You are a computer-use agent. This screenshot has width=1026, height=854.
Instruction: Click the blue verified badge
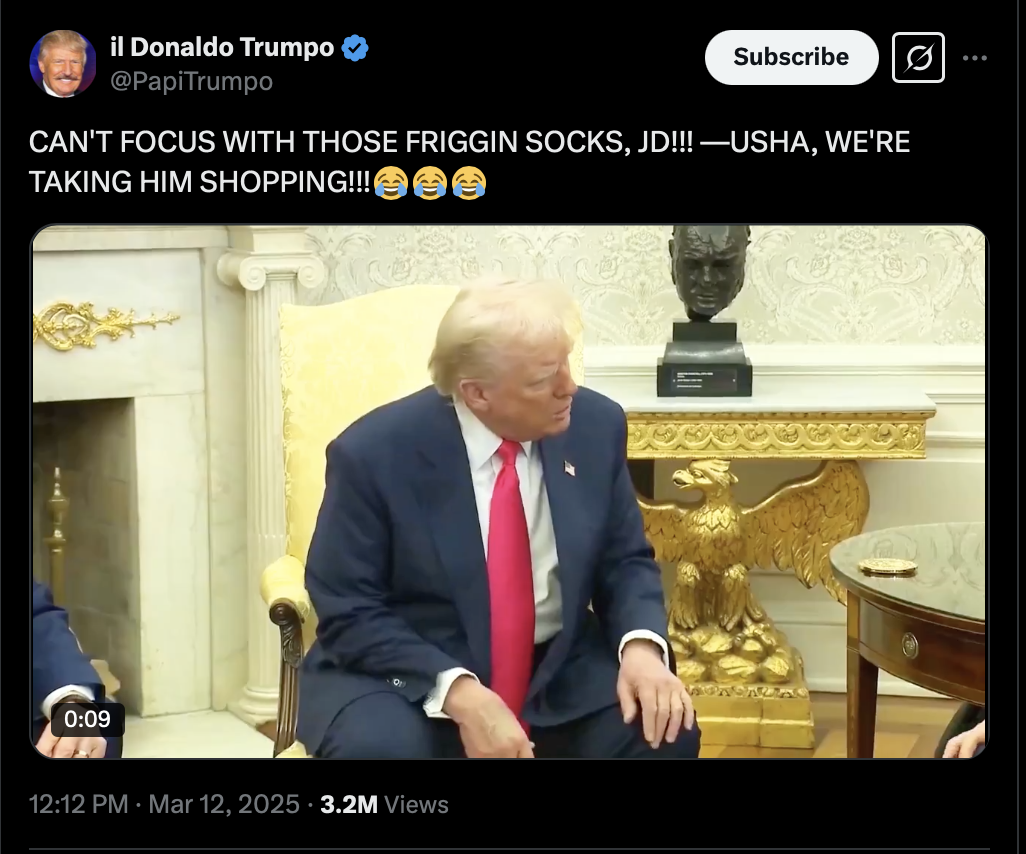(x=355, y=48)
